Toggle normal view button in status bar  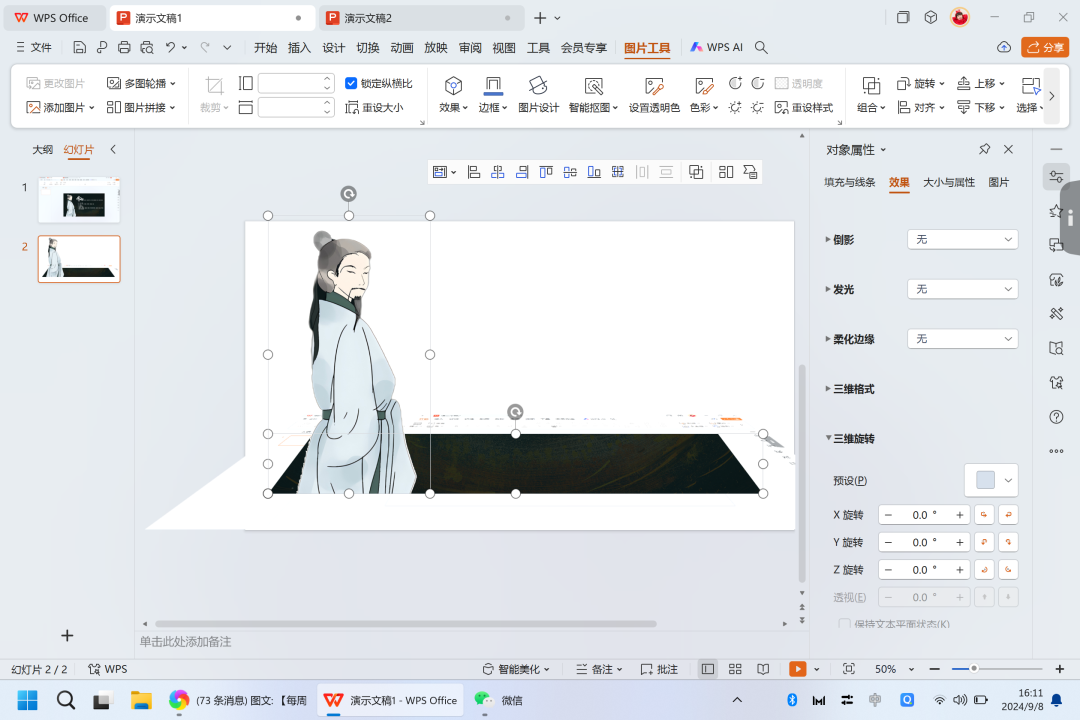[707, 669]
